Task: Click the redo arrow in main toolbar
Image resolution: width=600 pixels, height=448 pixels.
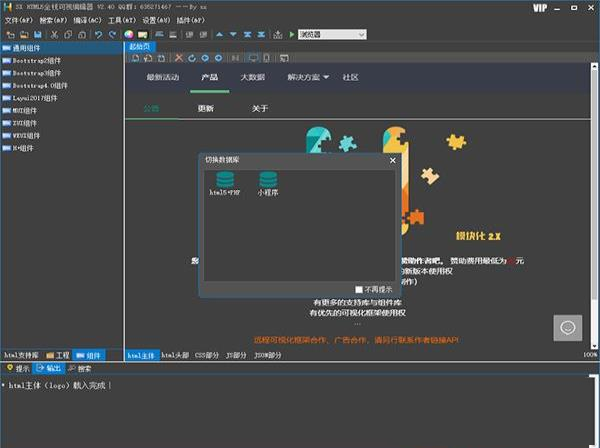Action: [x=112, y=35]
